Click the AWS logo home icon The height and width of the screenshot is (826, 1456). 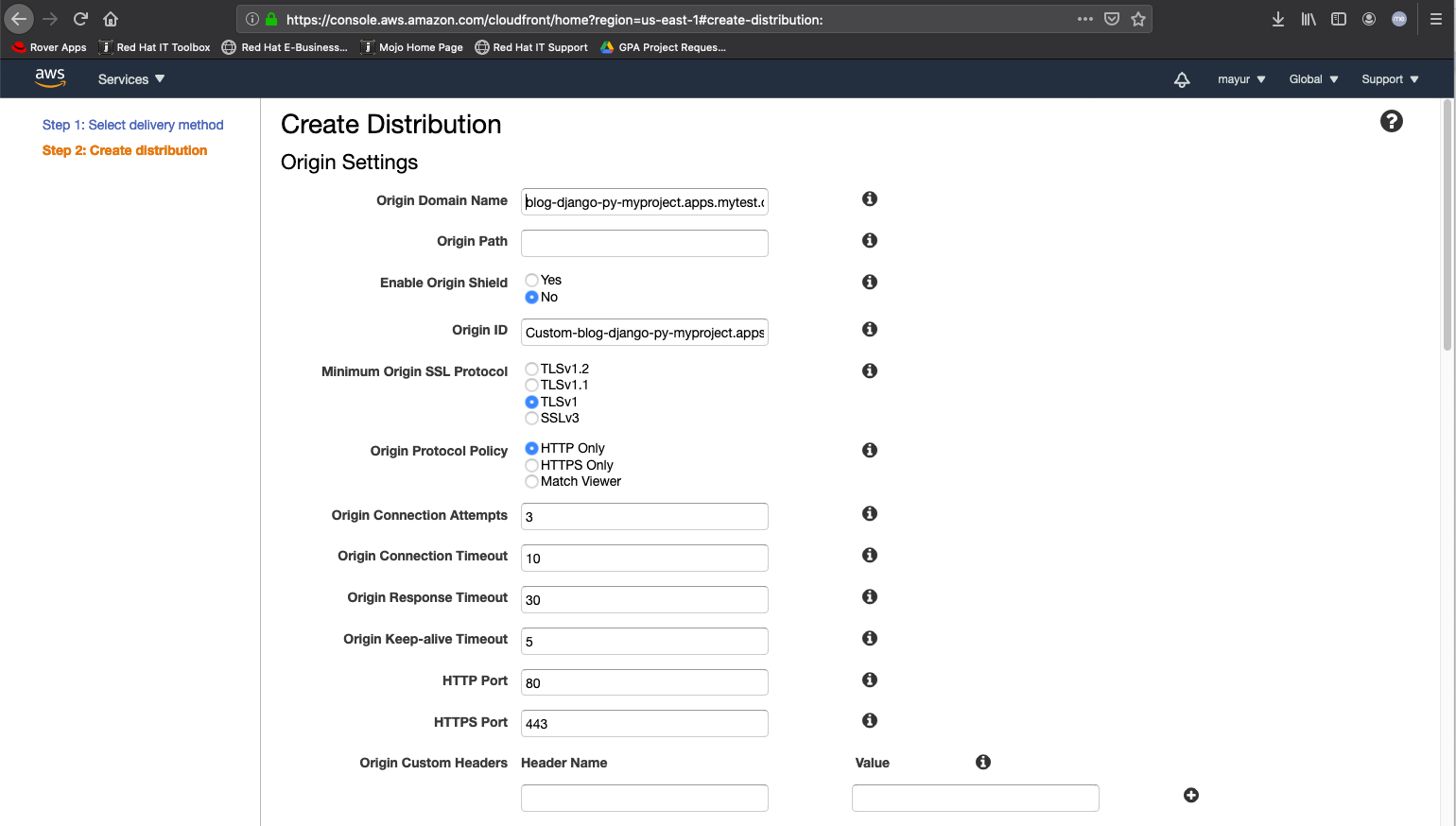click(50, 78)
